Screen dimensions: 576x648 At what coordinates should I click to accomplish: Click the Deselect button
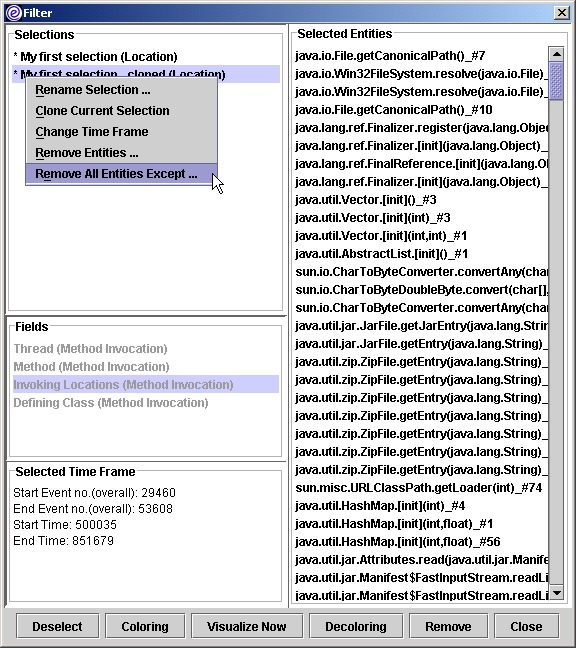click(57, 627)
